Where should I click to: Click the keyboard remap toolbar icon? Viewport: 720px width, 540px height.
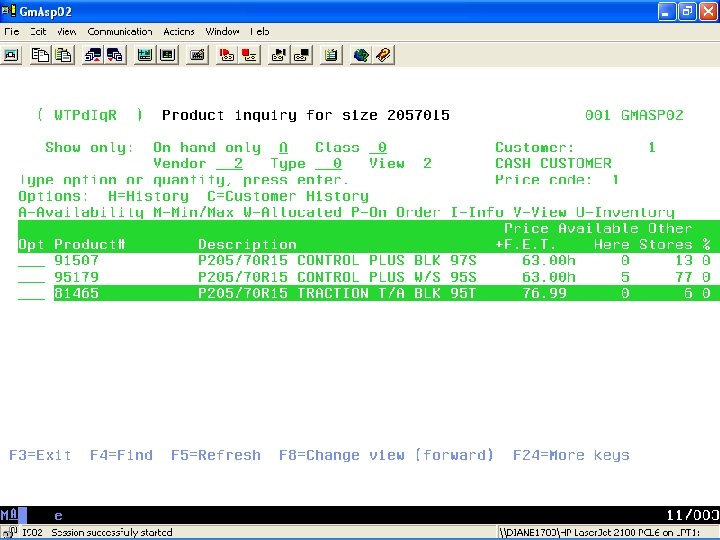tap(197, 55)
